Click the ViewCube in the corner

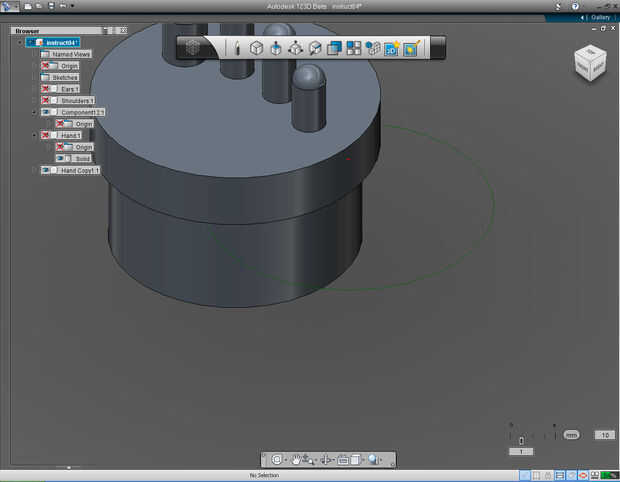click(x=589, y=63)
